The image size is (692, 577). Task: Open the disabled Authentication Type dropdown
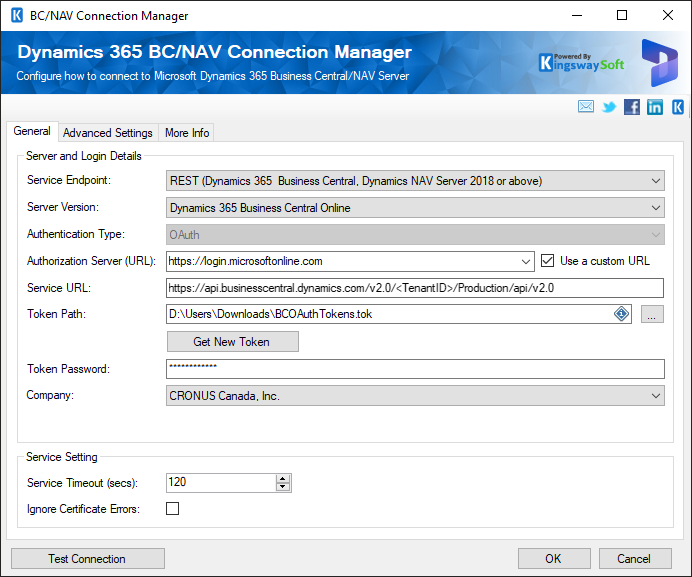coord(415,234)
